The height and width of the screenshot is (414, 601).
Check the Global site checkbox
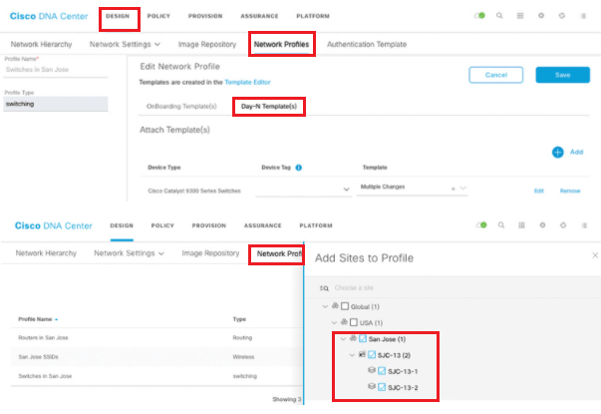345,306
